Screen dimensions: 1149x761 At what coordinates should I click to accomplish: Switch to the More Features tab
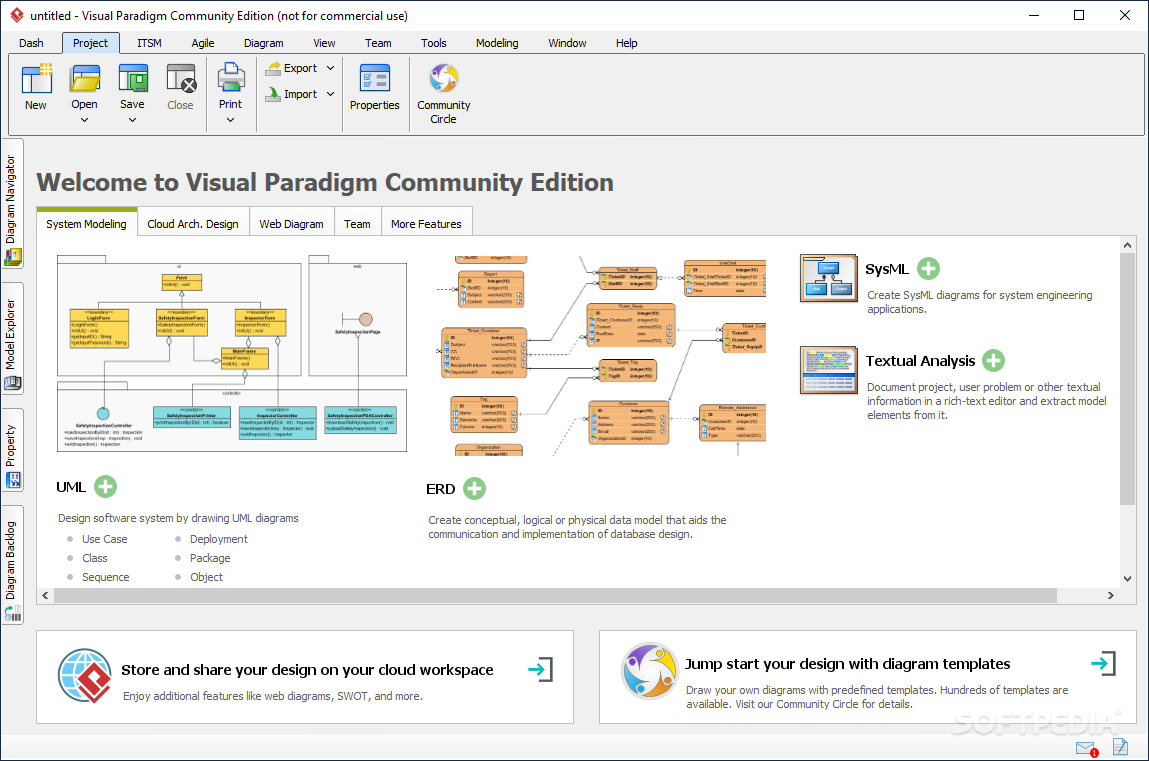coord(426,224)
